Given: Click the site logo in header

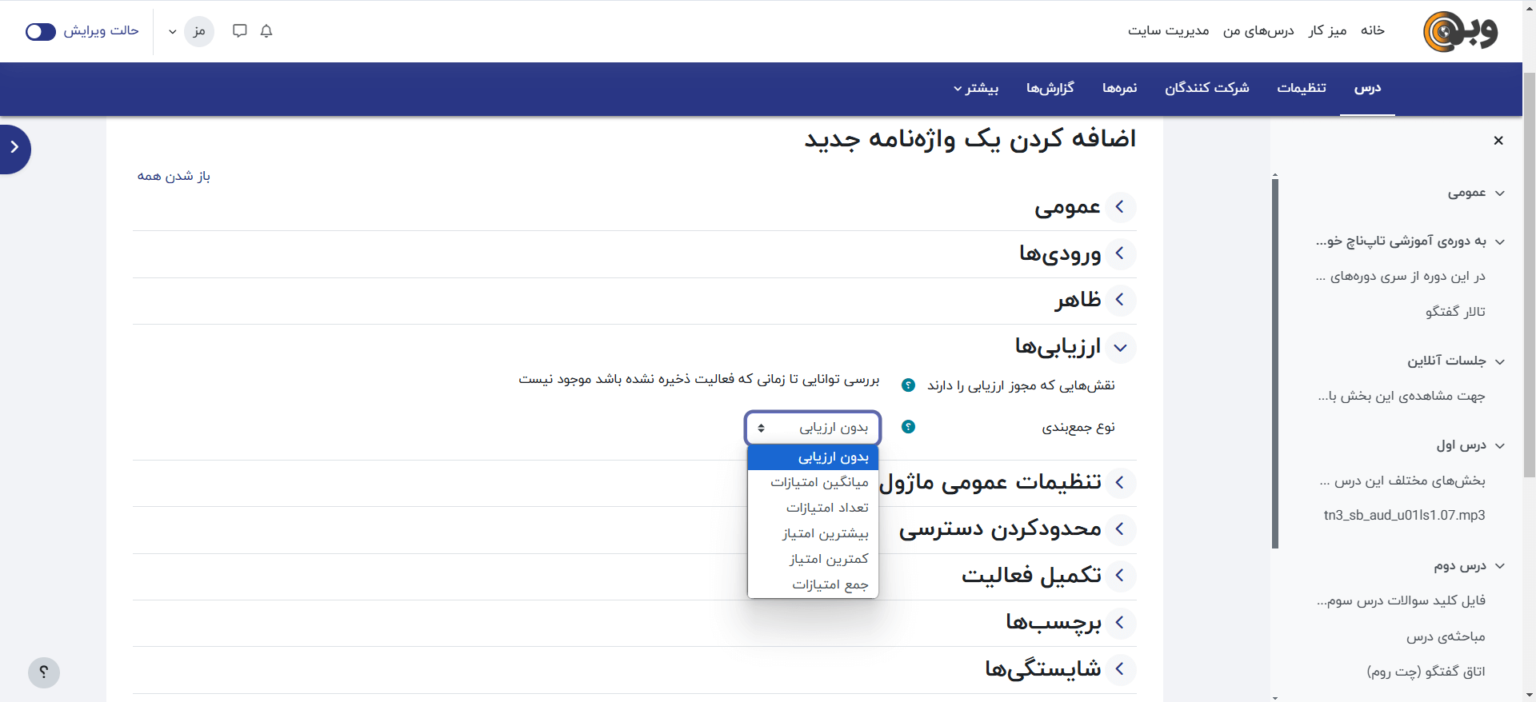Looking at the screenshot, I should coord(1460,31).
